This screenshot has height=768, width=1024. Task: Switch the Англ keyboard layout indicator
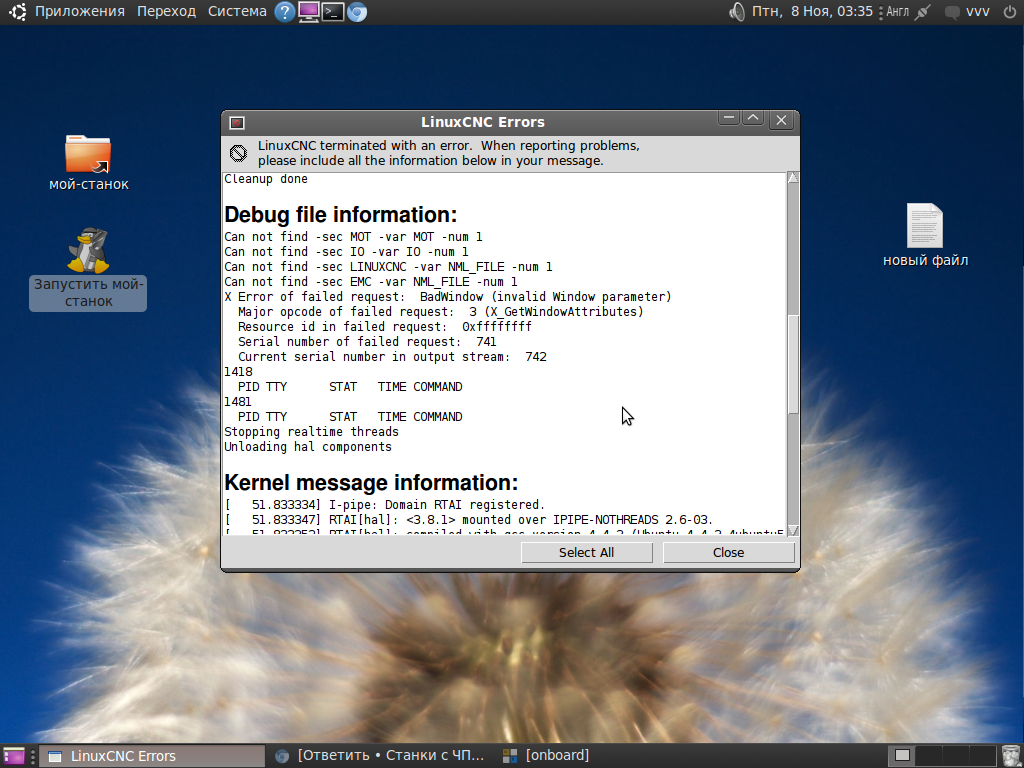click(x=897, y=12)
